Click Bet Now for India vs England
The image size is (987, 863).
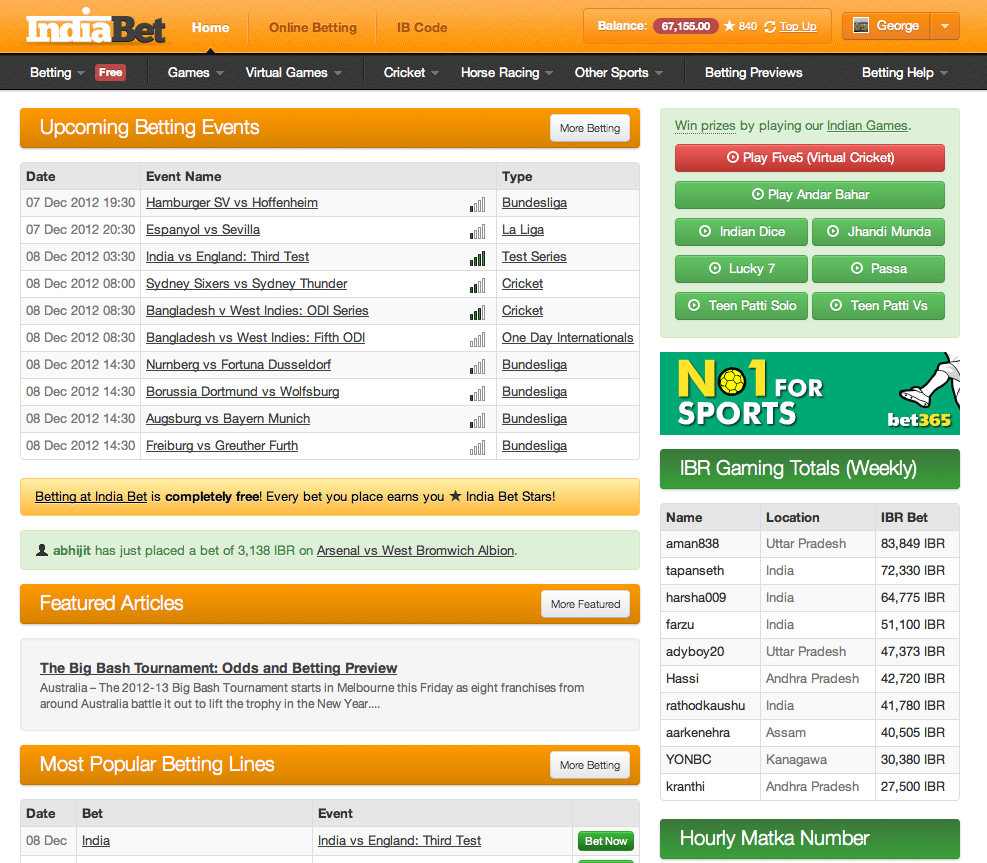(x=606, y=841)
